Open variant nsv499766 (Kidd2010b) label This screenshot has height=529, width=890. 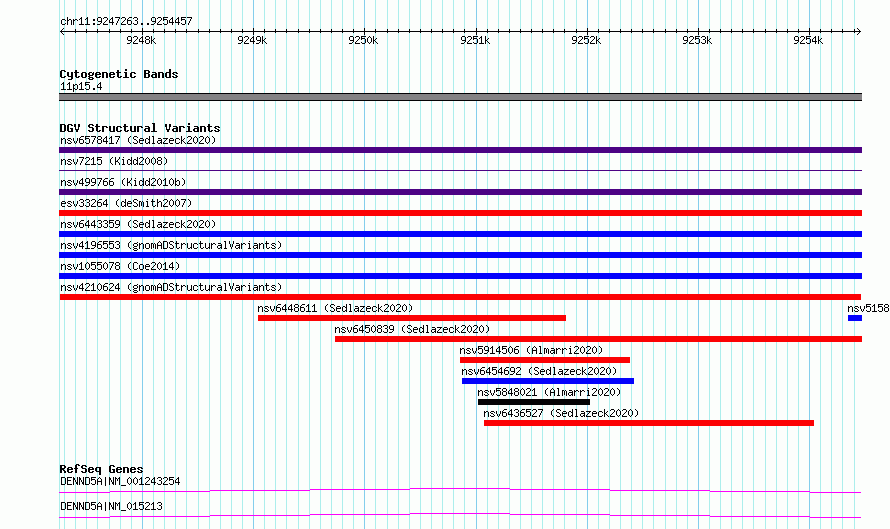pyautogui.click(x=123, y=182)
